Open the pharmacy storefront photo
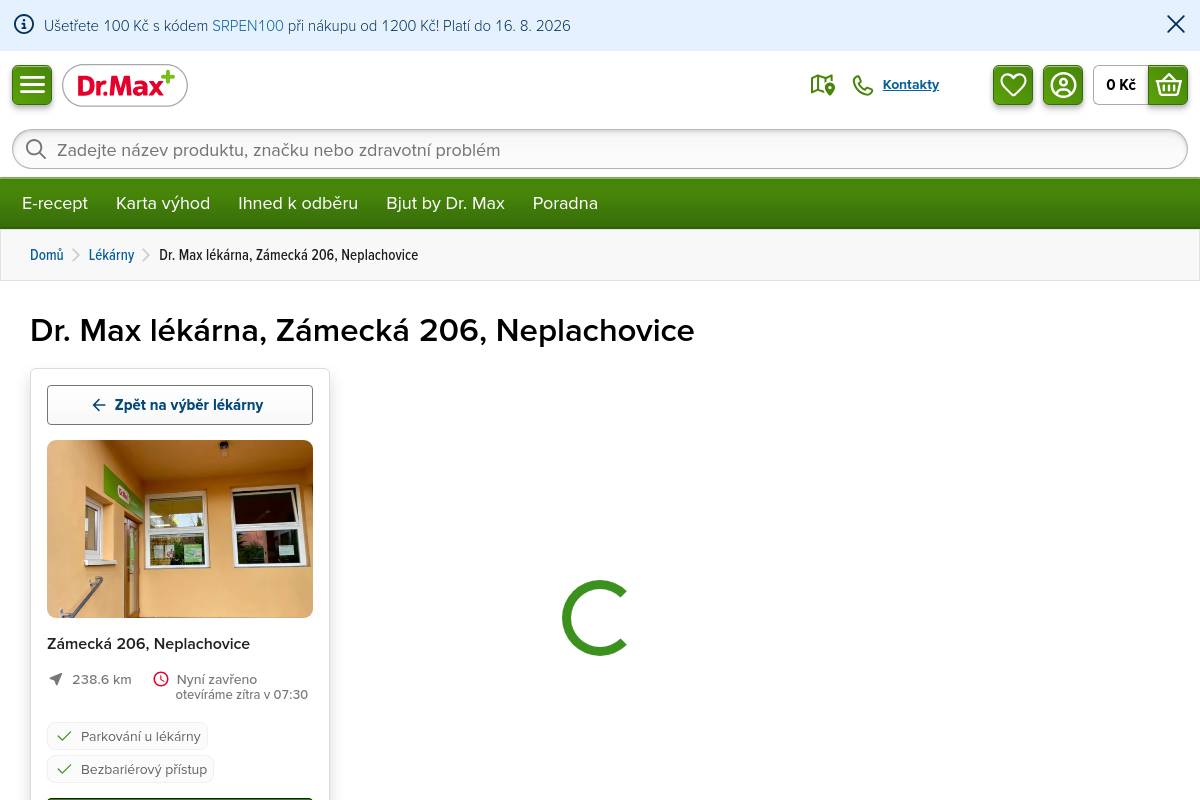This screenshot has width=1200, height=800. tap(180, 529)
